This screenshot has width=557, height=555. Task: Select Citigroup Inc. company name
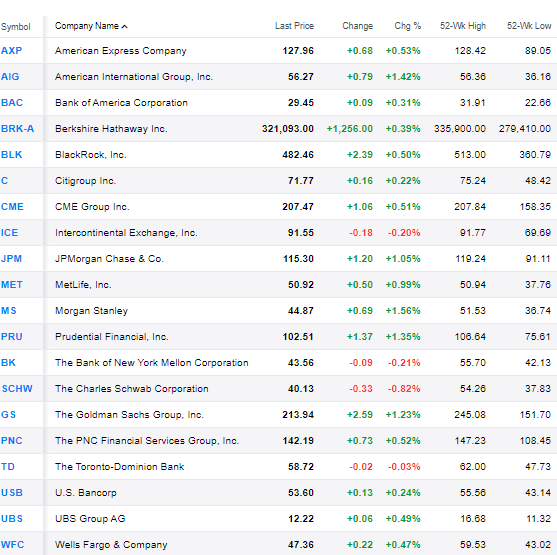[85, 180]
